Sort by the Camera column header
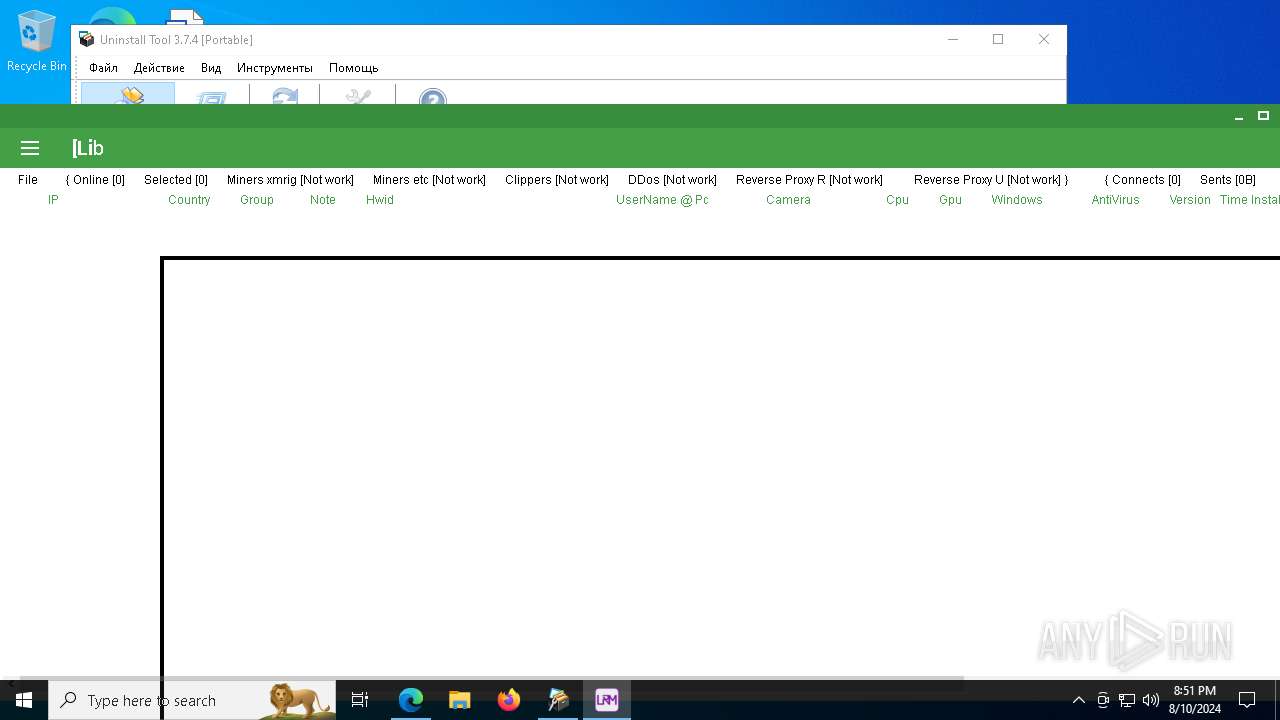Screen dimensions: 1280x720 click(788, 200)
